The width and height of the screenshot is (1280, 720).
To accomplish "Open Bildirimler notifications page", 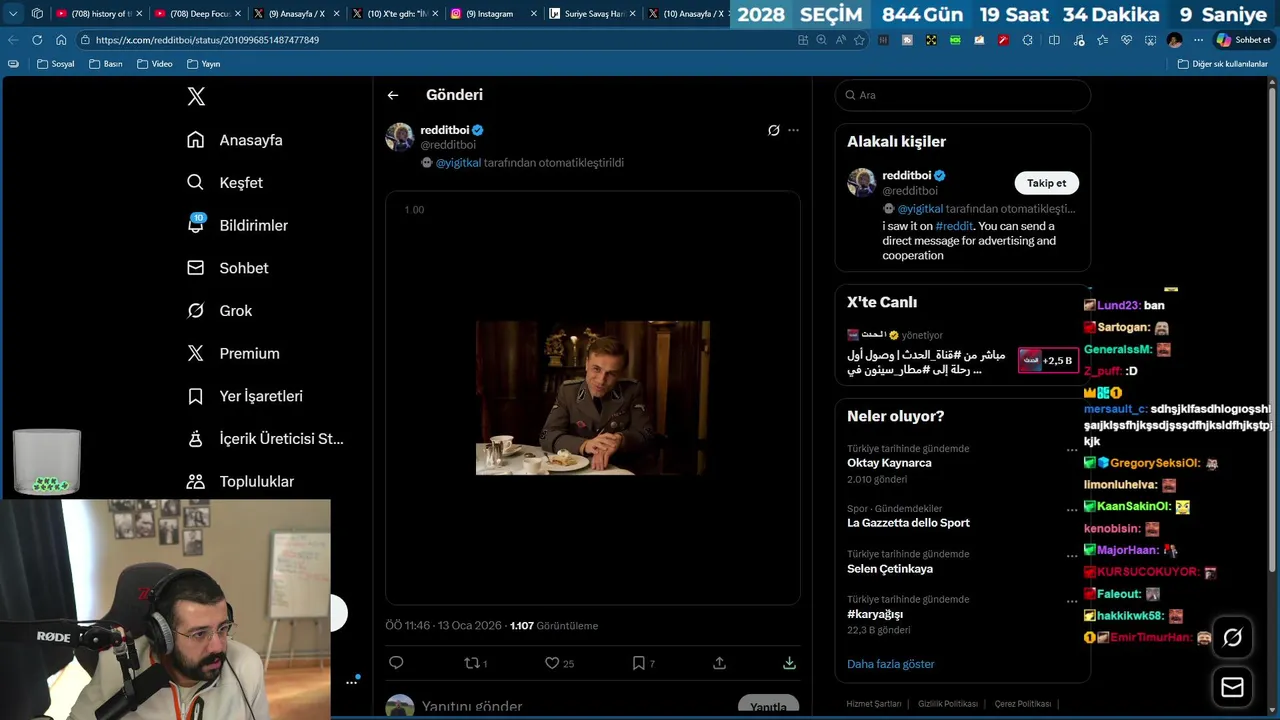I will [238, 225].
